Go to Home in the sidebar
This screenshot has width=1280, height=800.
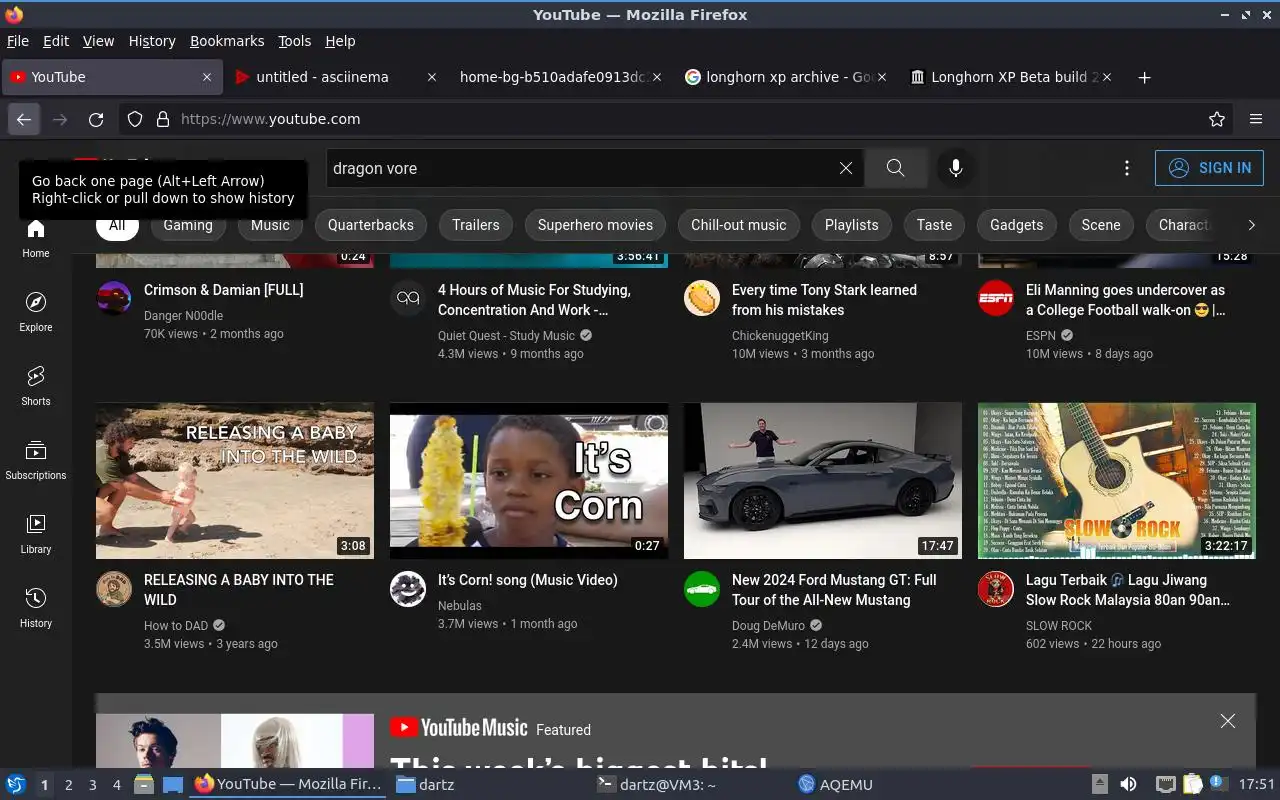tap(36, 239)
